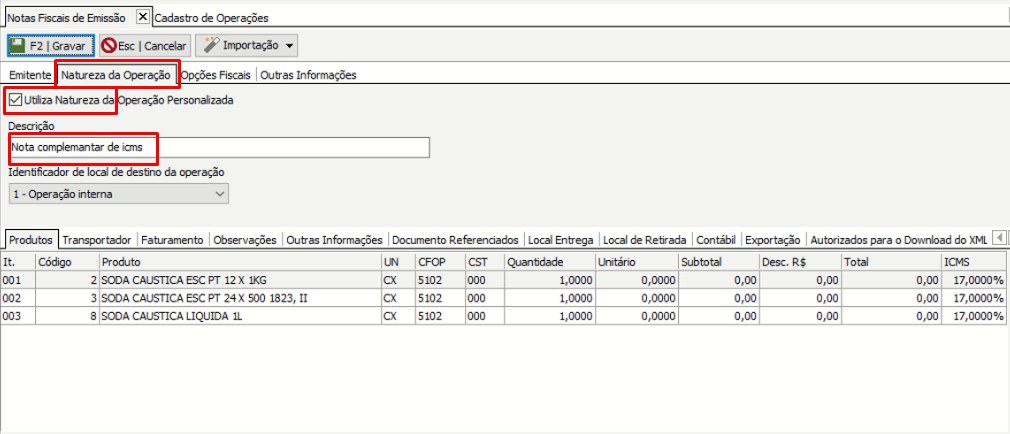Click the Descrição text field
Screen dimensions: 1010x434
220,148
